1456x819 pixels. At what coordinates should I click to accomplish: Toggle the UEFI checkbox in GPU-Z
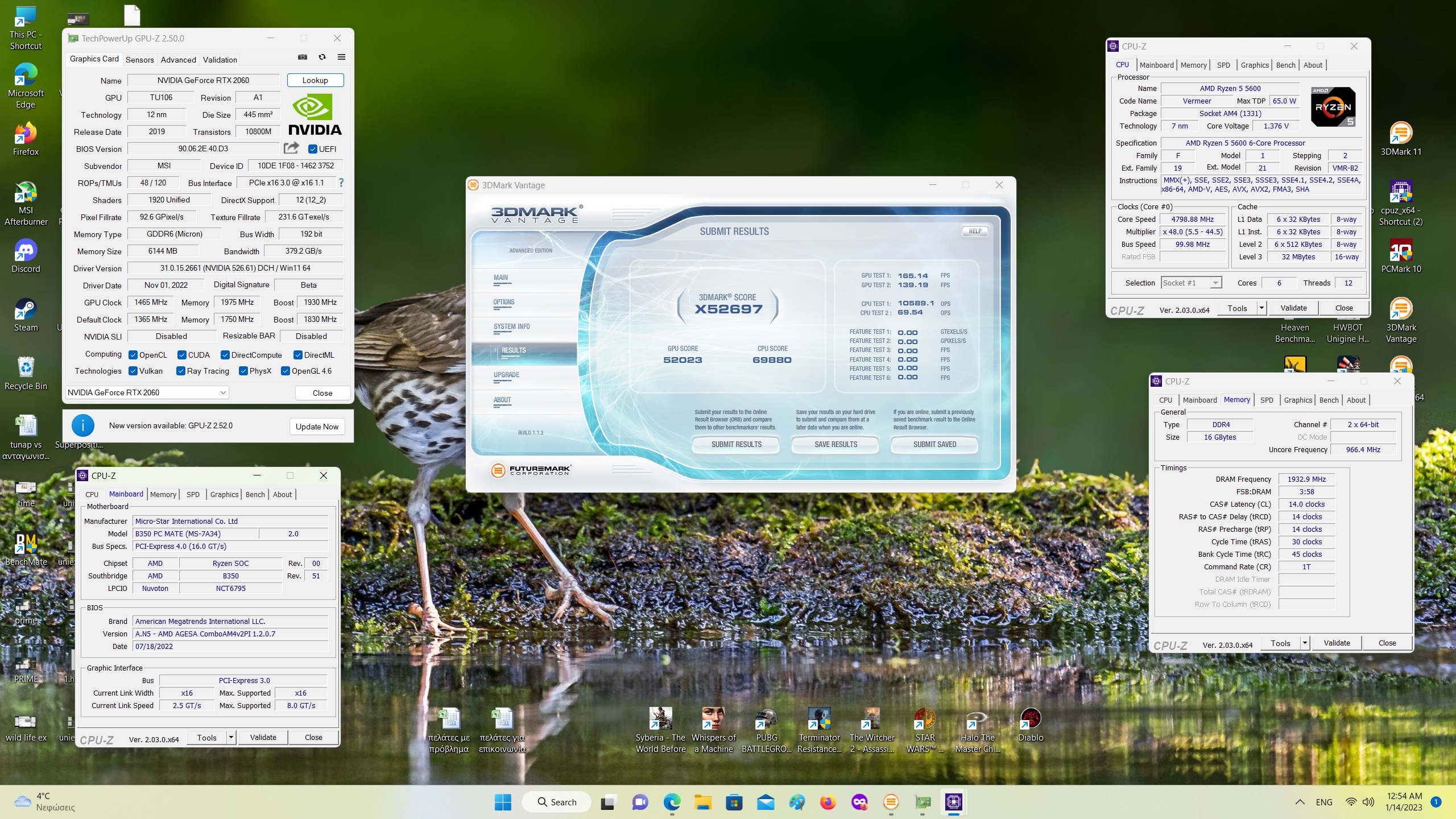[x=312, y=149]
